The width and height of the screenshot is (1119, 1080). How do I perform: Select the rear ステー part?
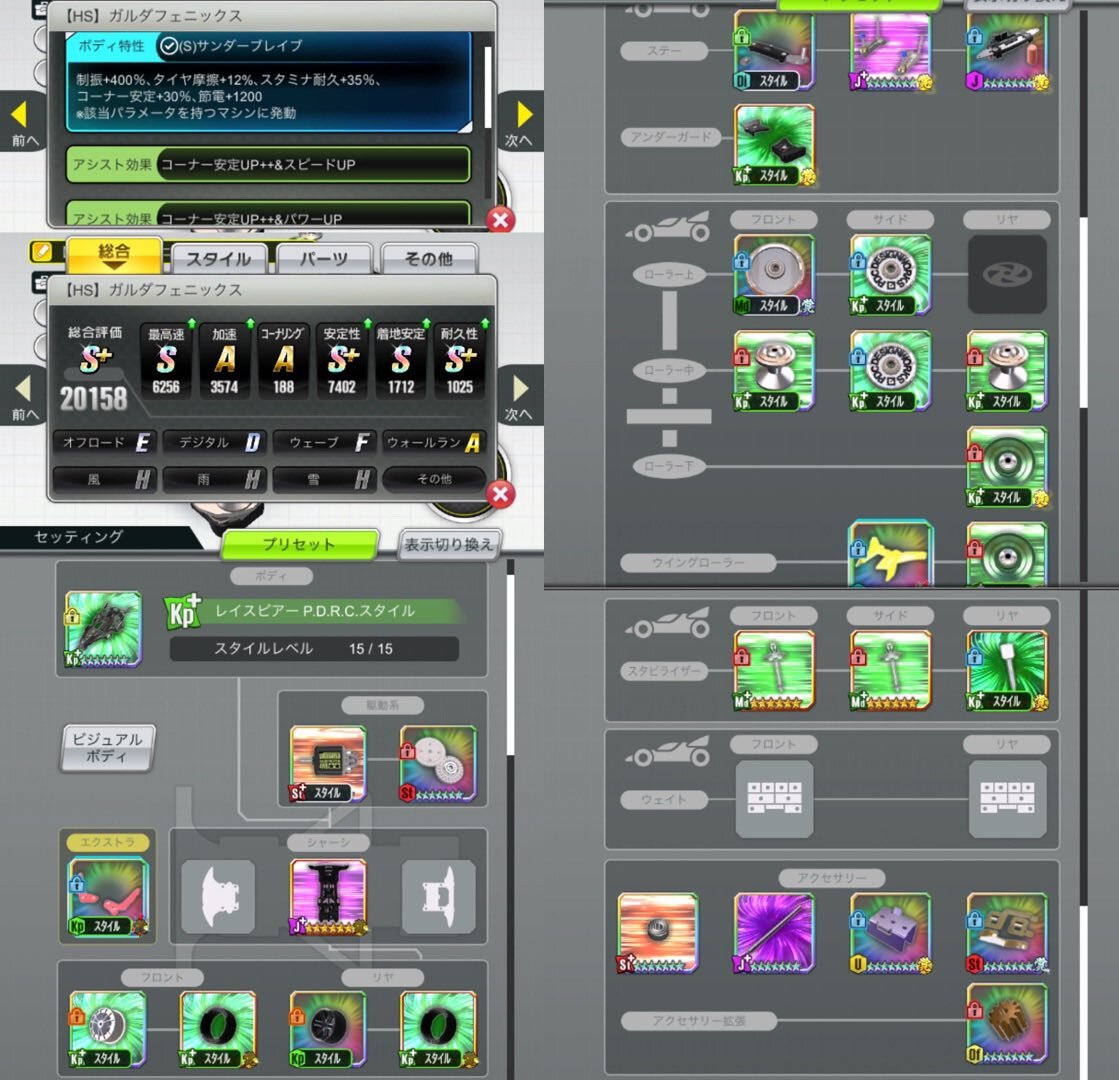tap(1008, 50)
